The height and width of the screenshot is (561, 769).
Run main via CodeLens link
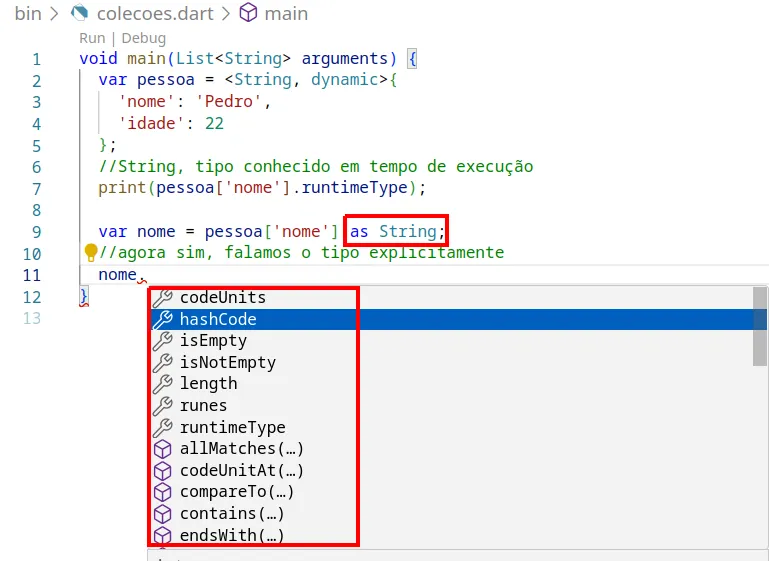92,38
